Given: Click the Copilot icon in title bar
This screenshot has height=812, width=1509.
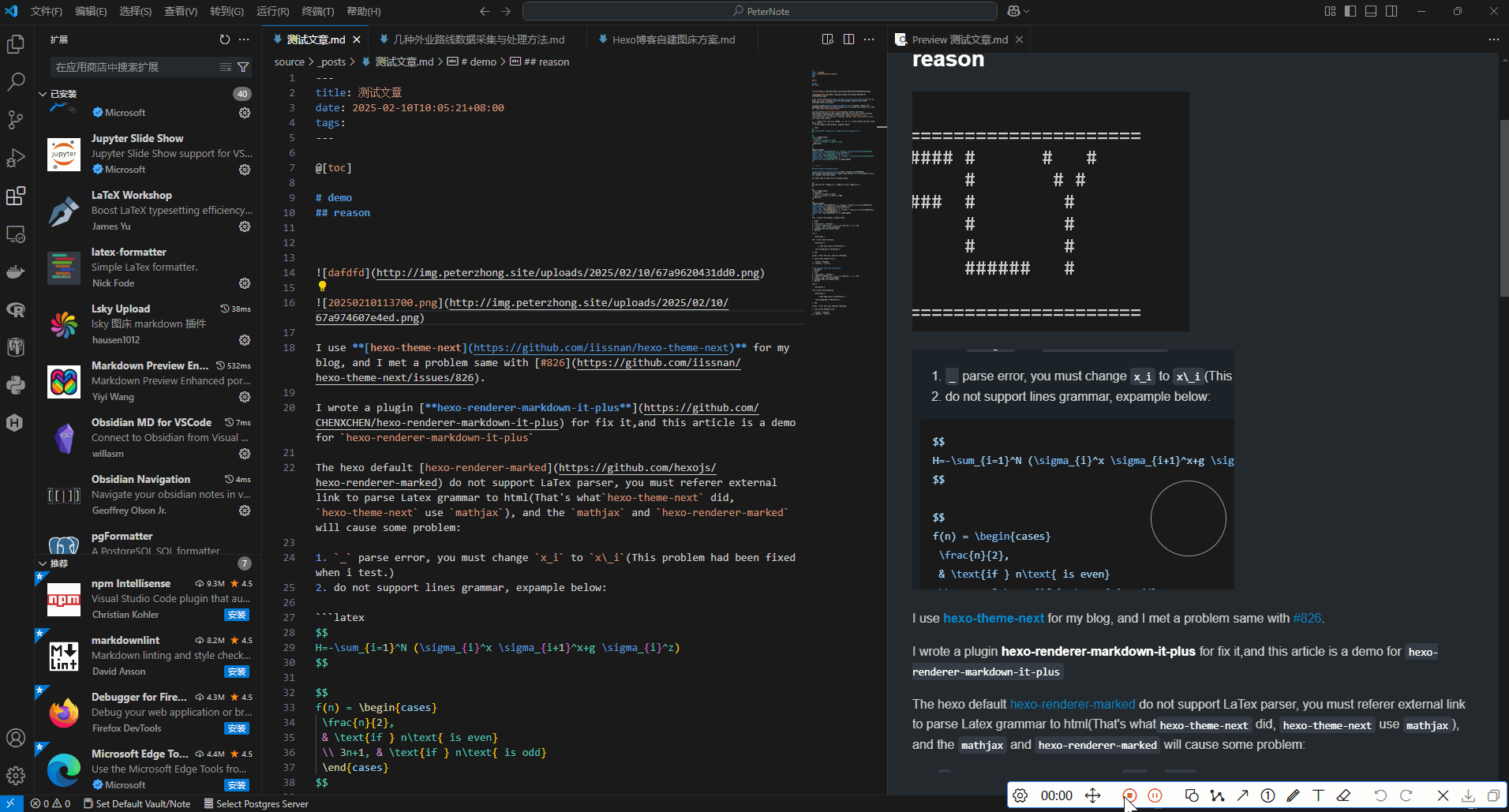Looking at the screenshot, I should click(x=1014, y=11).
